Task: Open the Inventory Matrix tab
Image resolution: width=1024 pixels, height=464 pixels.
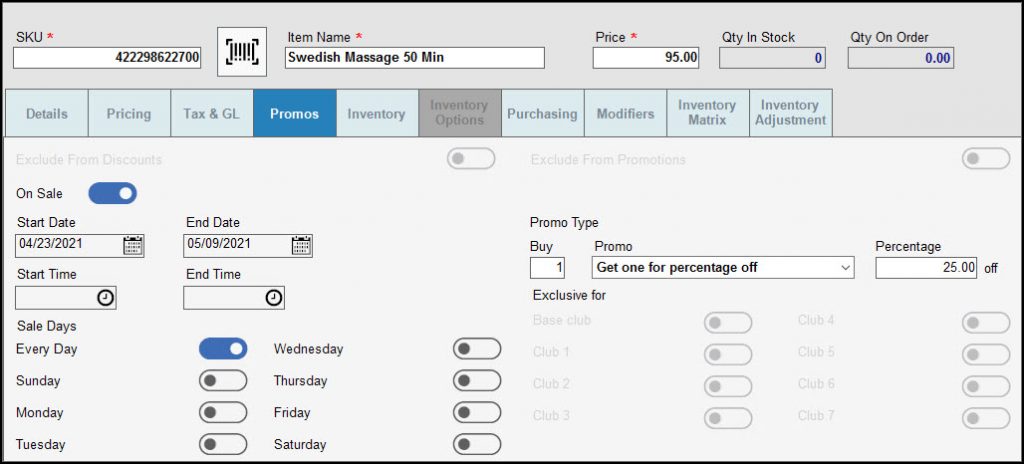Action: point(708,113)
